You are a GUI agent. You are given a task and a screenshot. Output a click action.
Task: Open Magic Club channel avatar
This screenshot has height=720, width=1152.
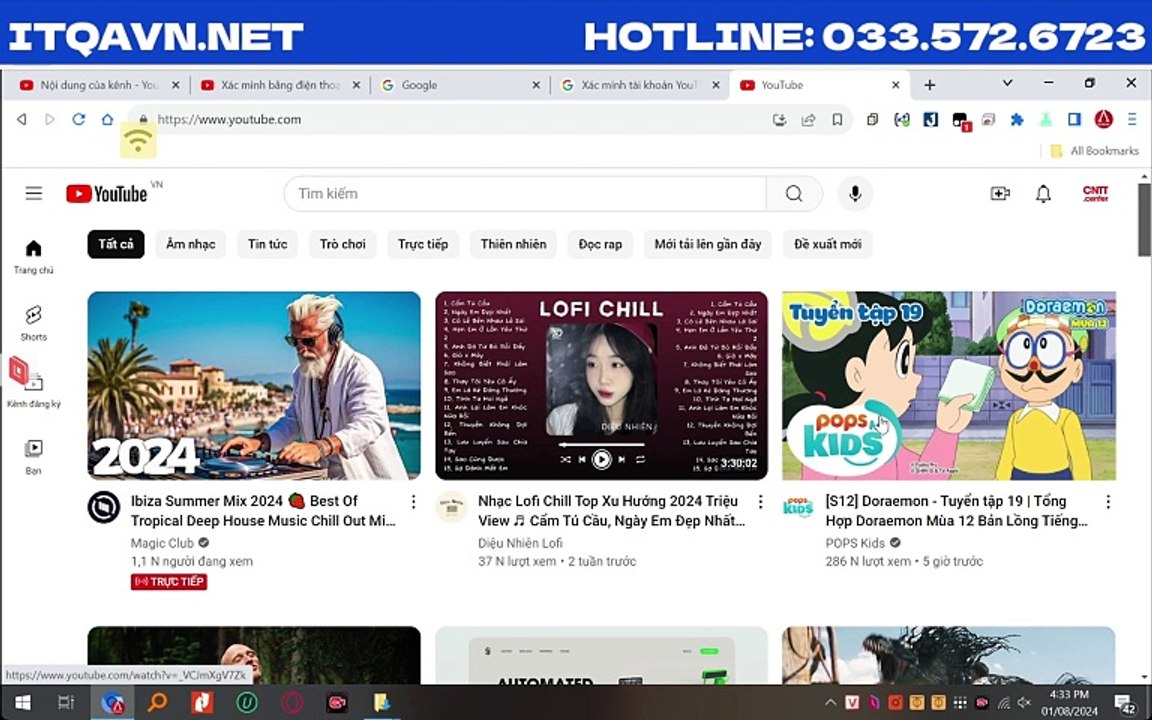pos(104,507)
